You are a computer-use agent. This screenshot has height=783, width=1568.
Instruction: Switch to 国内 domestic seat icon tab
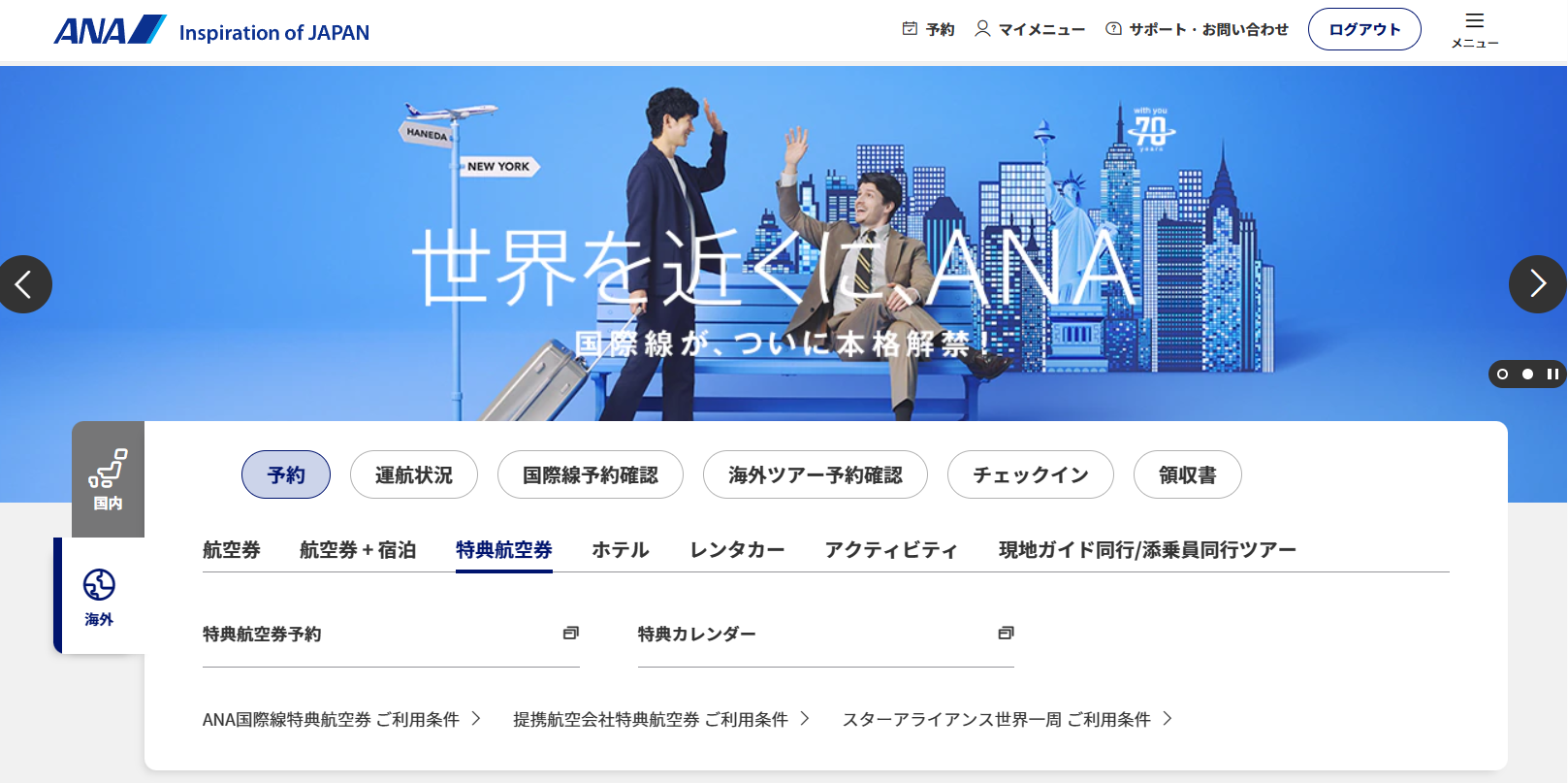click(108, 479)
